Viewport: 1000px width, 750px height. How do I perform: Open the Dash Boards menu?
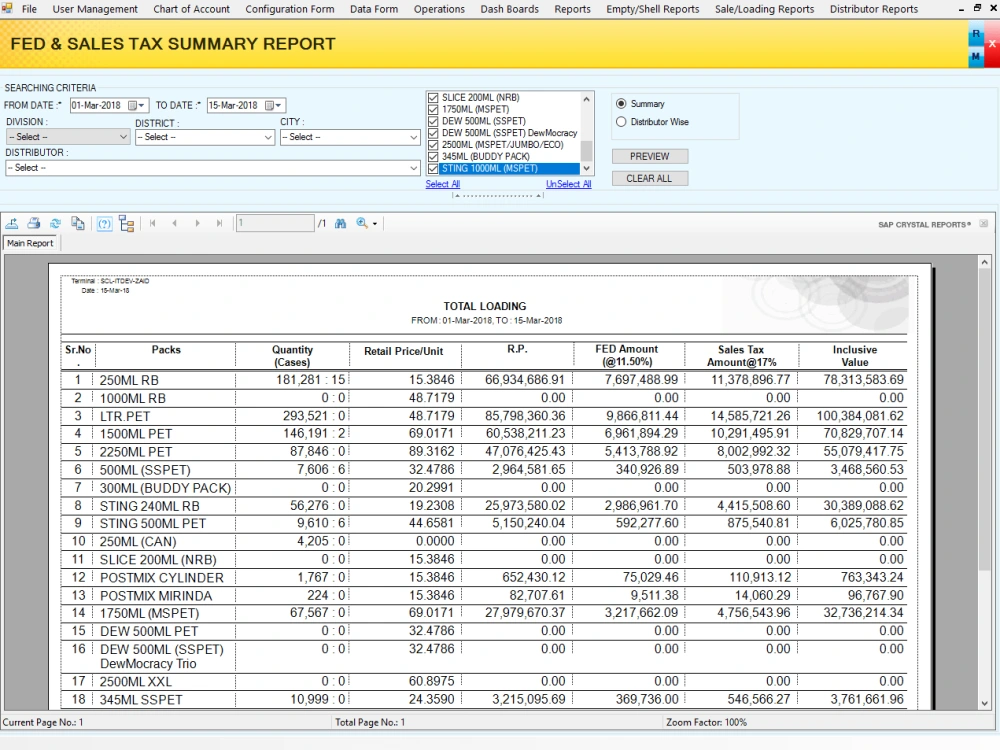(510, 9)
